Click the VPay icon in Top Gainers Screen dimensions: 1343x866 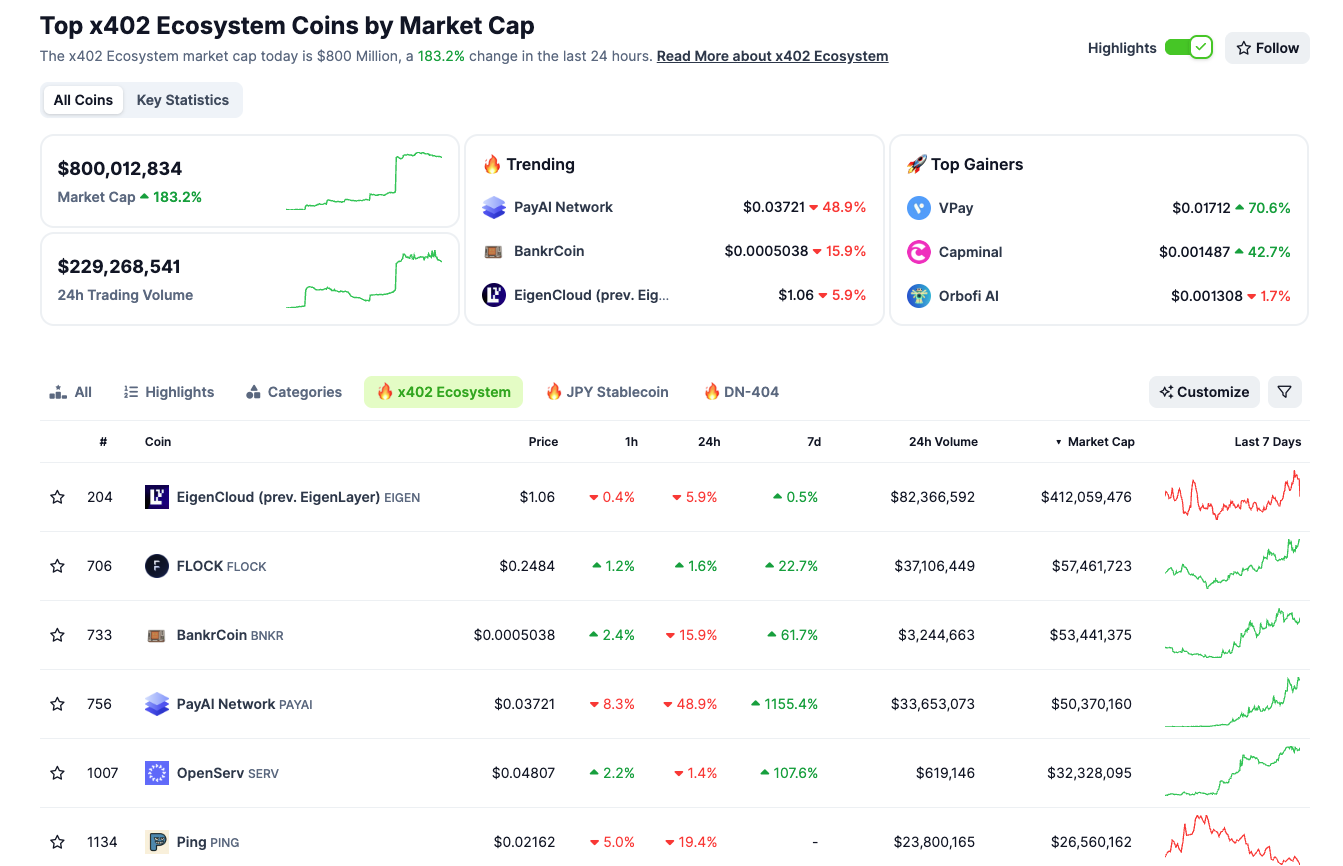(x=919, y=208)
